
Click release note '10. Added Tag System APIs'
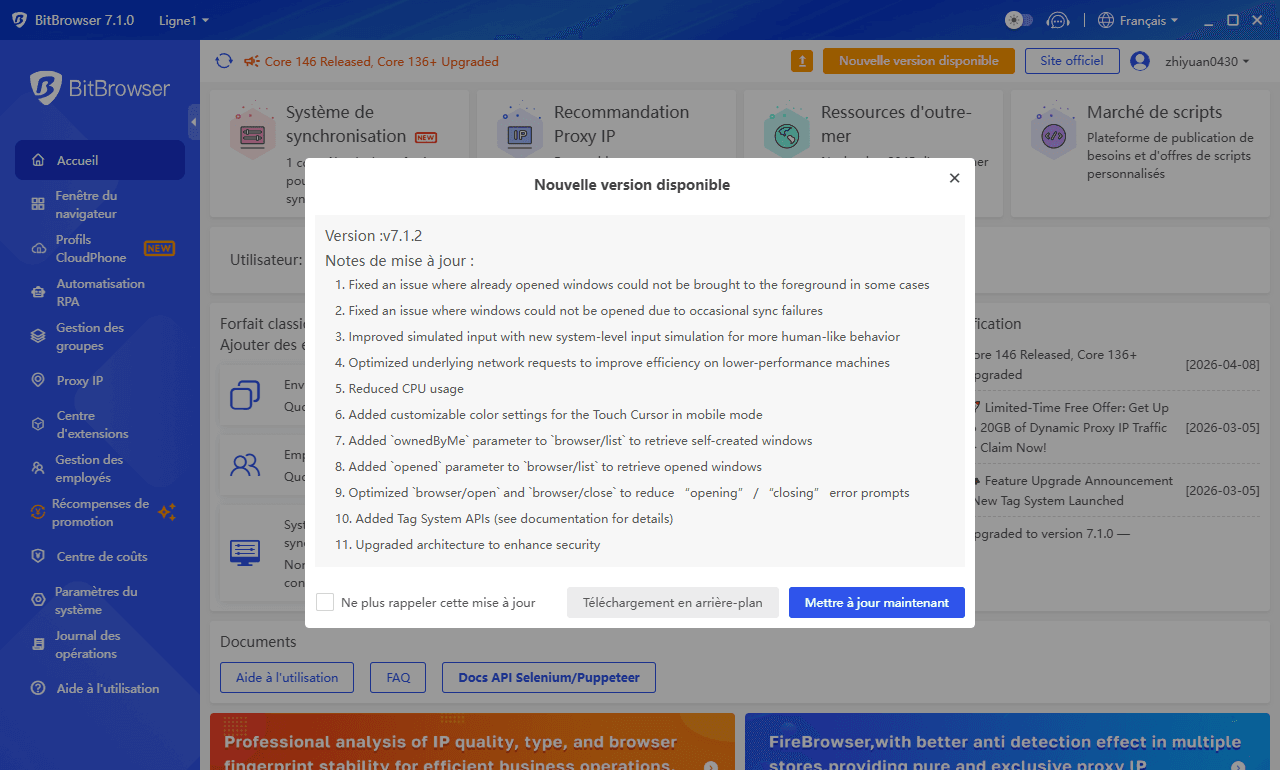pos(504,519)
